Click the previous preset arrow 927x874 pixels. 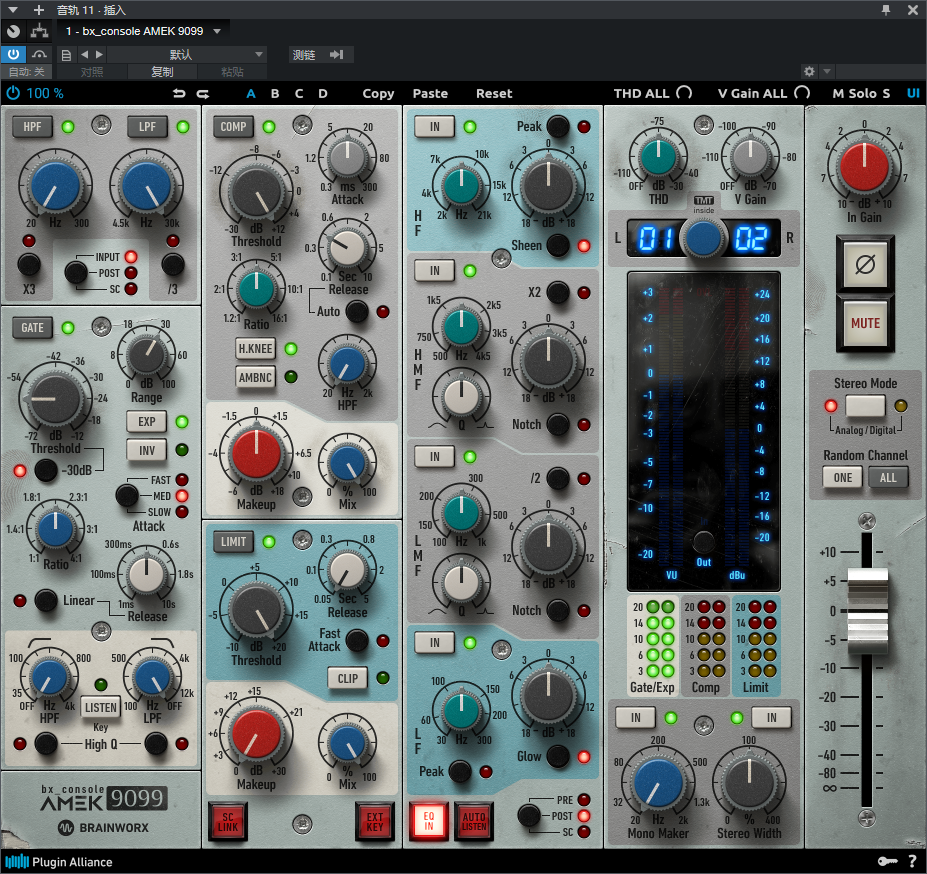coord(85,54)
